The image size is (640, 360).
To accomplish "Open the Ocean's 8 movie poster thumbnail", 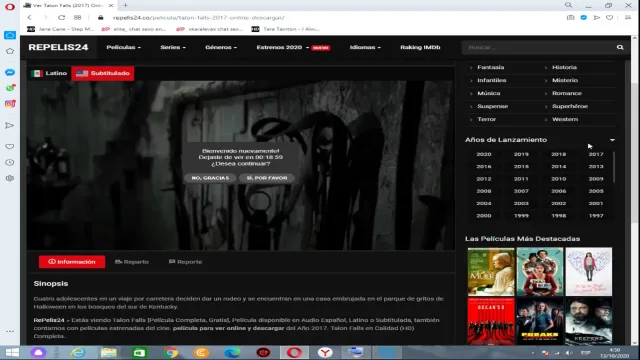I will point(491,321).
